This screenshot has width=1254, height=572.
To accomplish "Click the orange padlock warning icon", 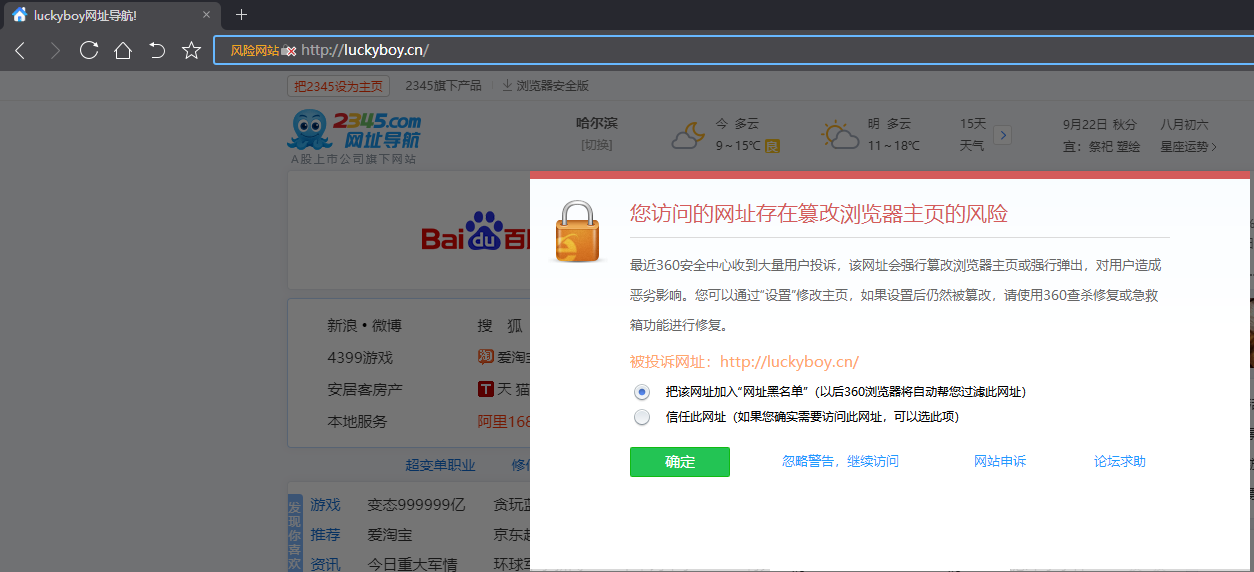I will [x=578, y=231].
